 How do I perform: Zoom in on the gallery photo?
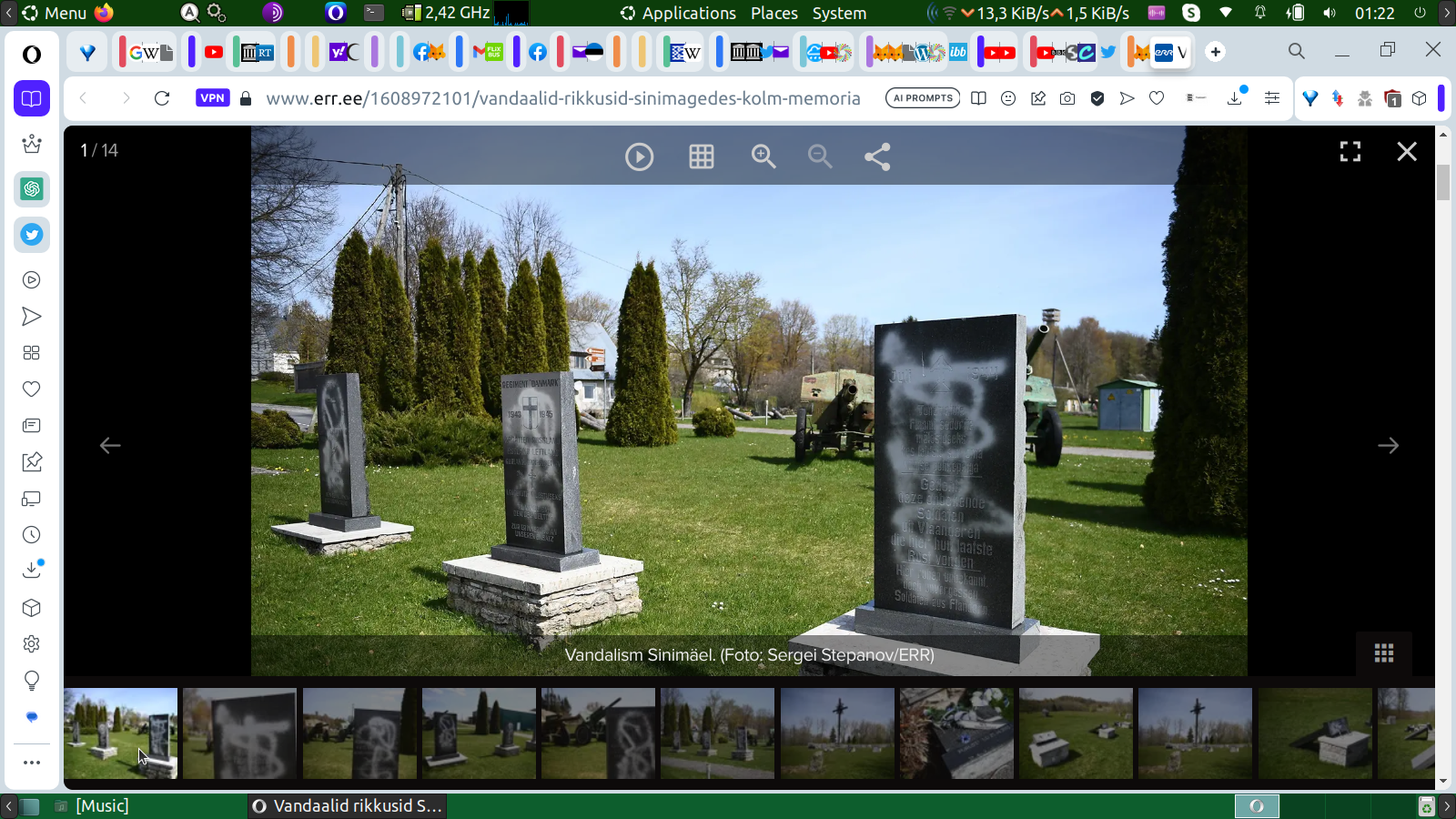pos(763,157)
